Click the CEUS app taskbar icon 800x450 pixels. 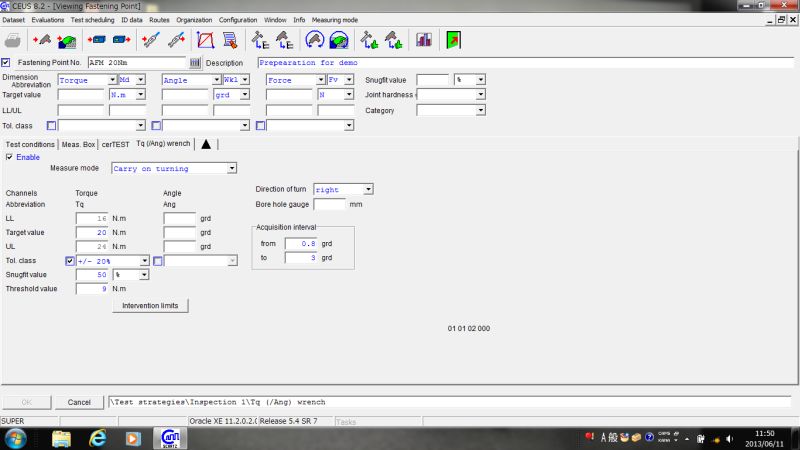[x=170, y=439]
